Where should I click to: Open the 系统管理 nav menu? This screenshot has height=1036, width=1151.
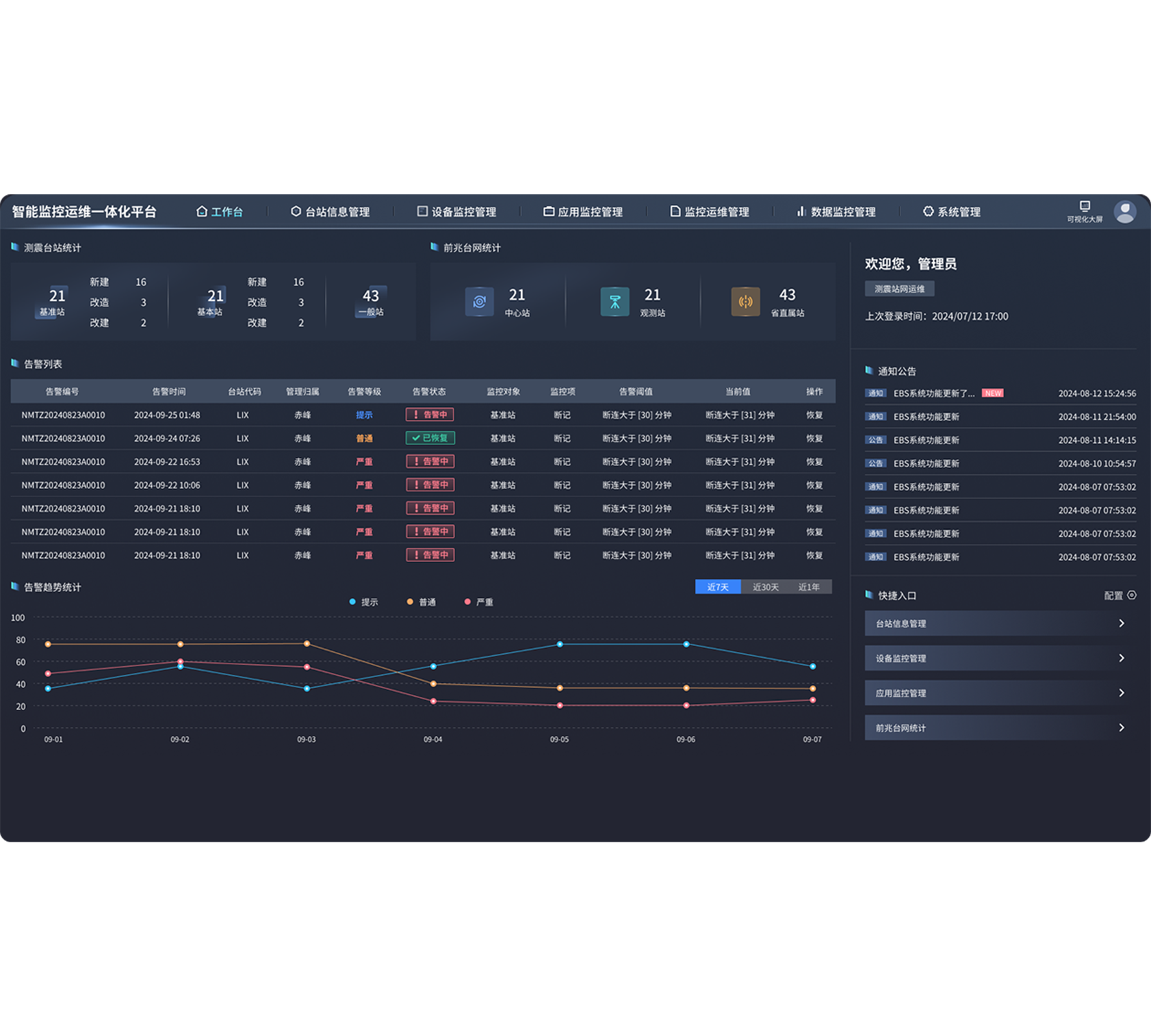coord(951,212)
